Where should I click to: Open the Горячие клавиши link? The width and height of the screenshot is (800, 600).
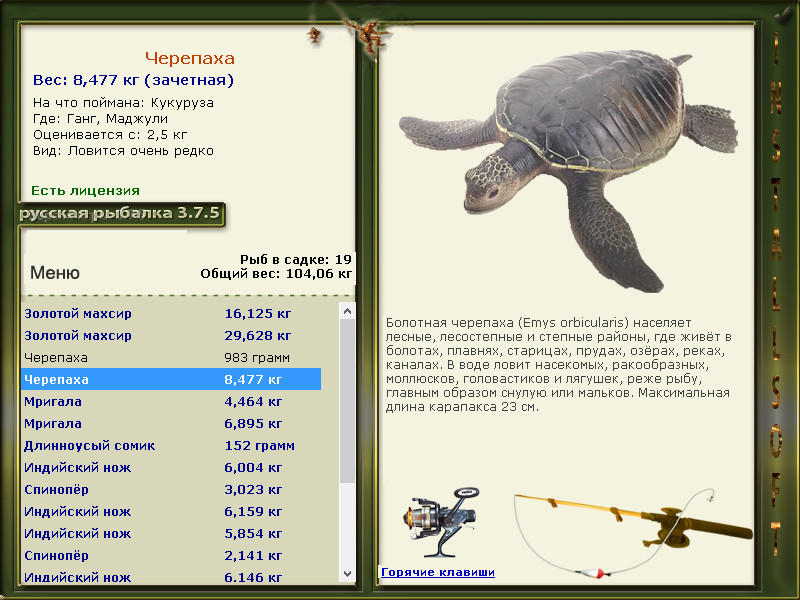point(438,572)
